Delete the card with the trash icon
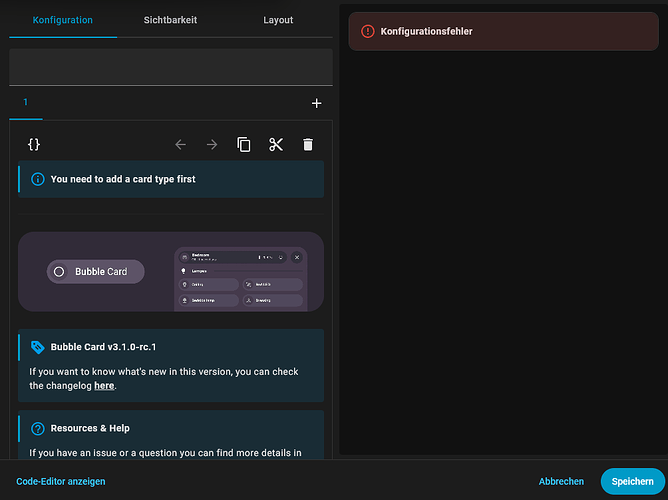 pos(308,144)
